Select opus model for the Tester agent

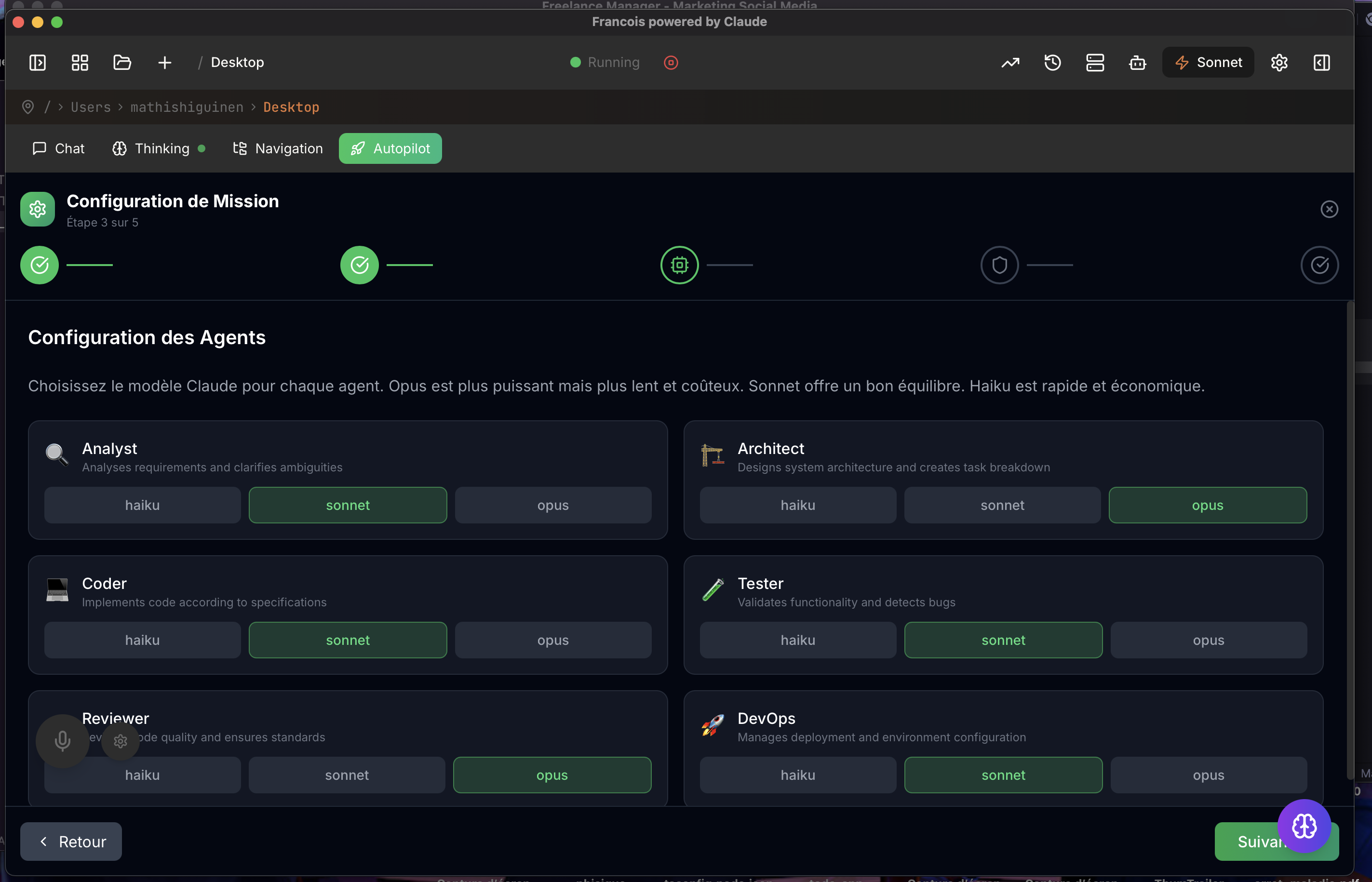click(1207, 640)
